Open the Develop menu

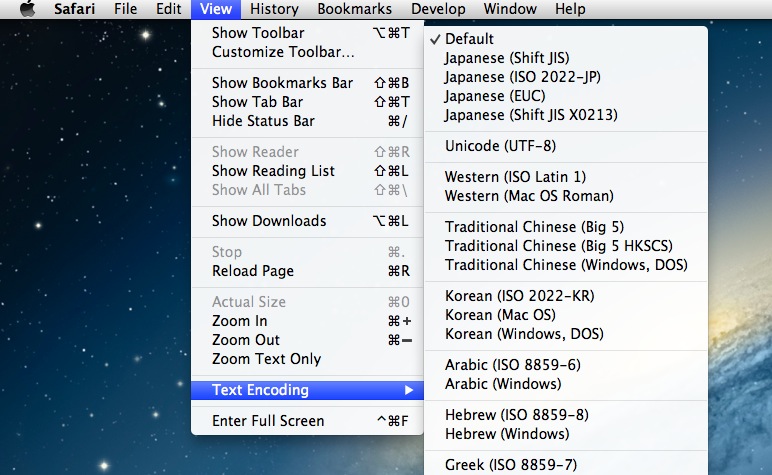[438, 9]
